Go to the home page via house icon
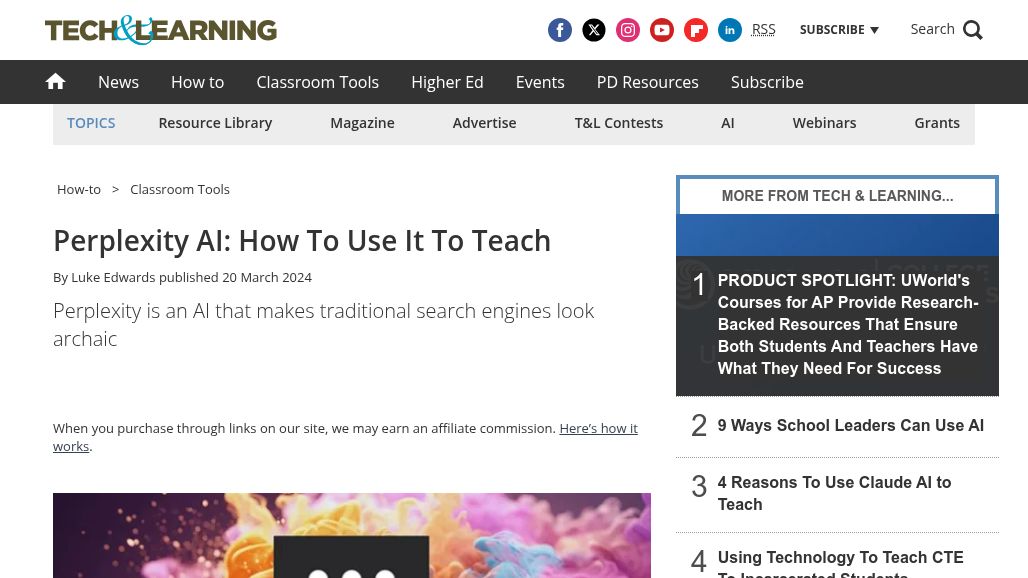Image resolution: width=1028 pixels, height=578 pixels. (56, 81)
